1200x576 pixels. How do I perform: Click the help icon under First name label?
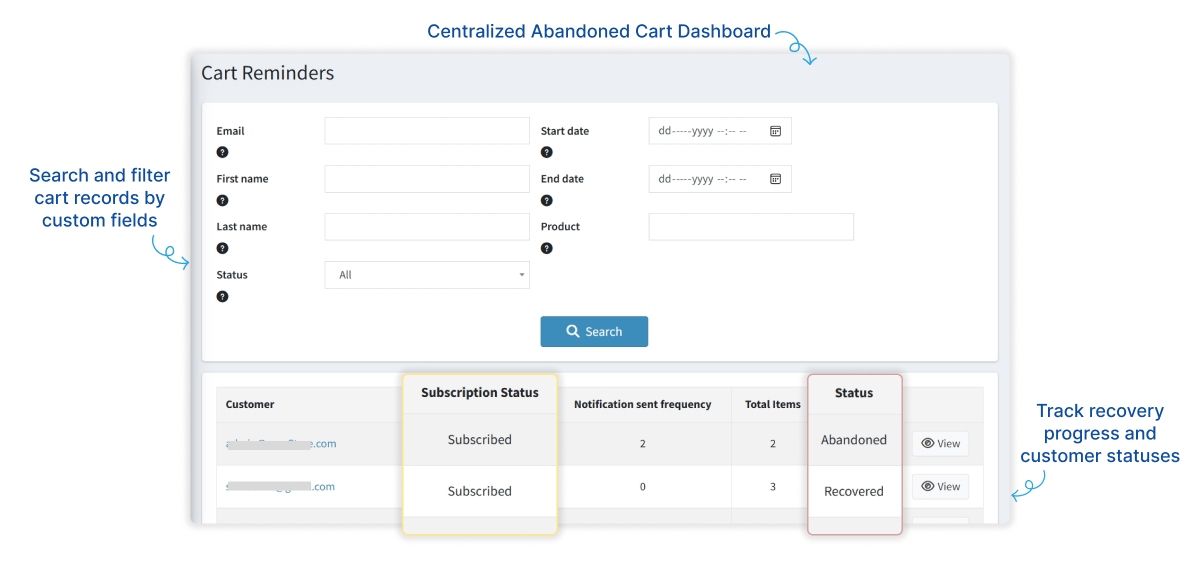[x=222, y=200]
